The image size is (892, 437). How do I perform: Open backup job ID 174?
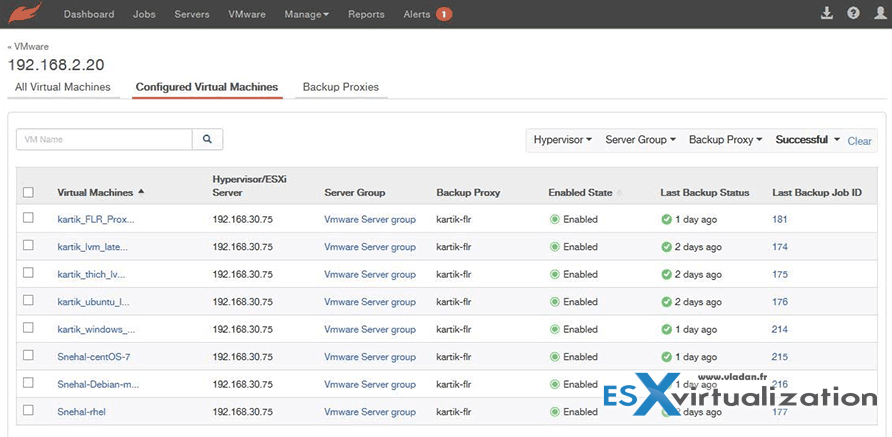[x=780, y=247]
